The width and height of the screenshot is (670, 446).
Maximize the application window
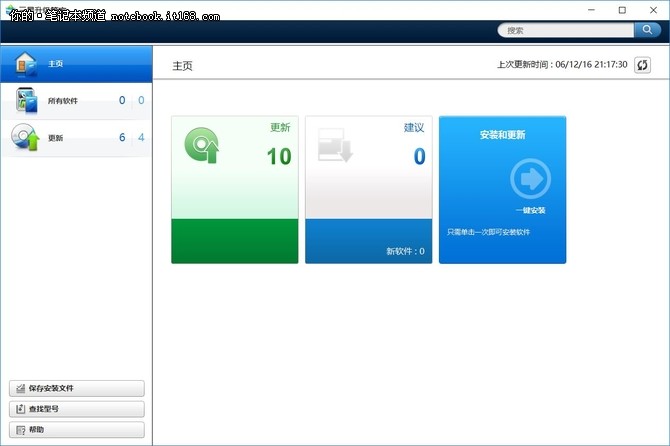coord(622,9)
